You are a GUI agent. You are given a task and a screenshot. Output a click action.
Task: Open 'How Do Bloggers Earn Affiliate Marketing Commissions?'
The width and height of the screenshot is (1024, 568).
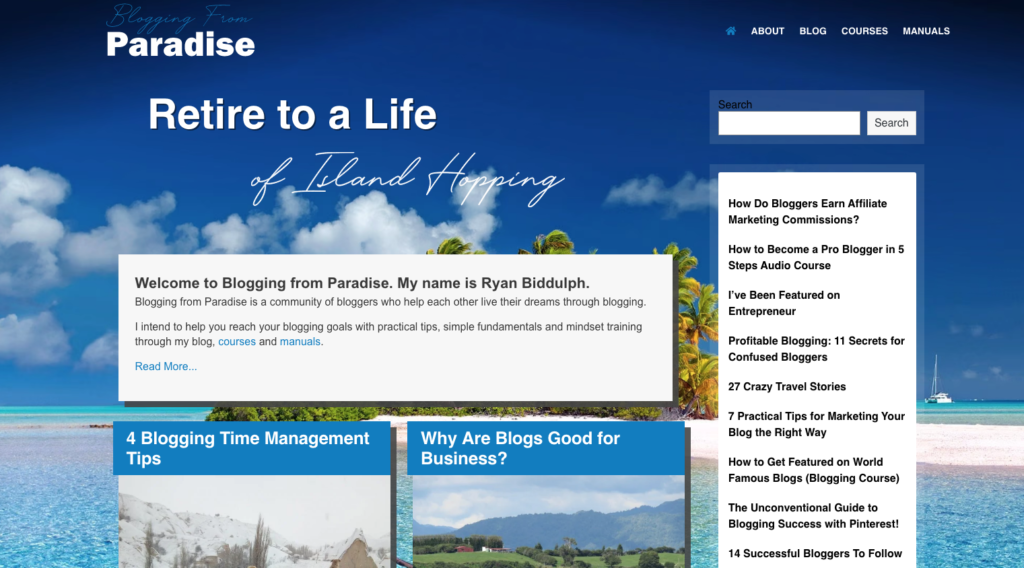pos(807,212)
